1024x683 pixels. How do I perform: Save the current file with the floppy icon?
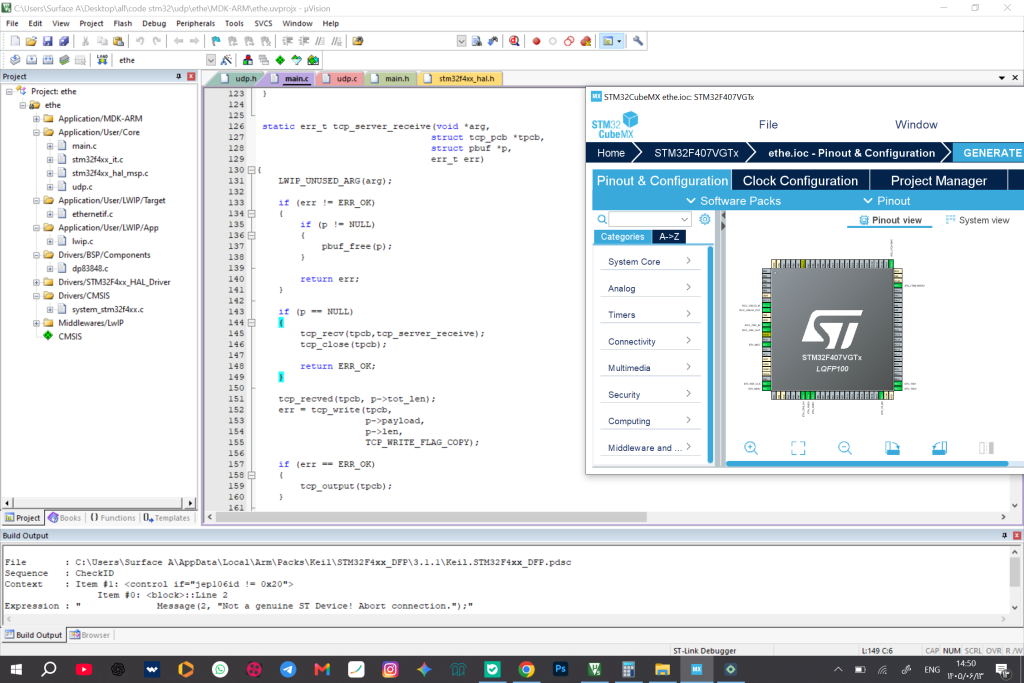point(48,41)
